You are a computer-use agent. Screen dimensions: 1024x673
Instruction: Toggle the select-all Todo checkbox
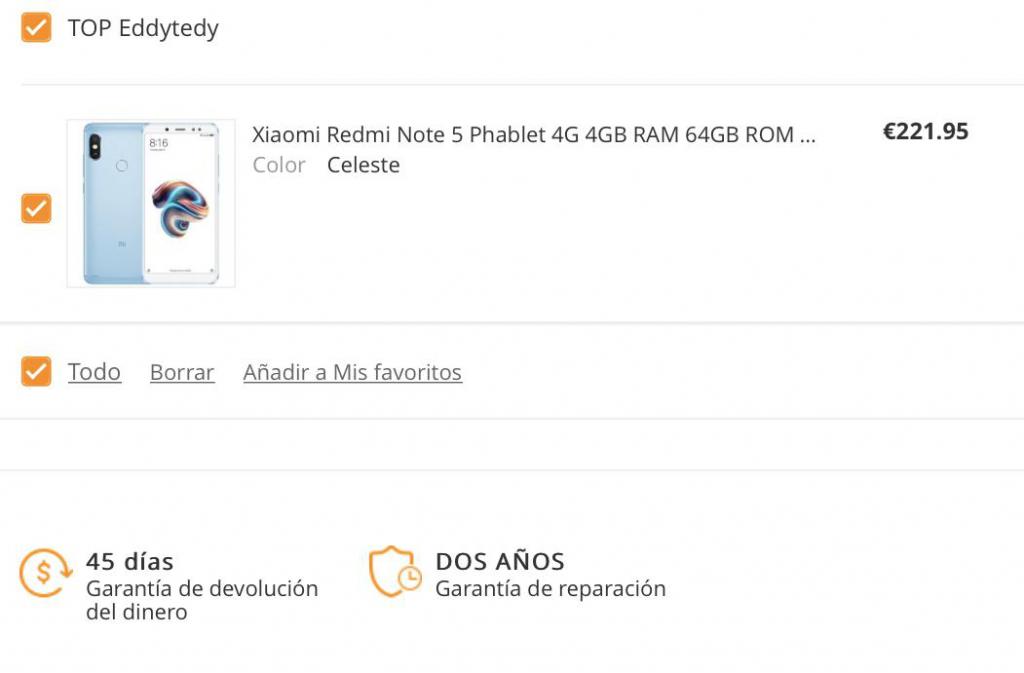36,371
